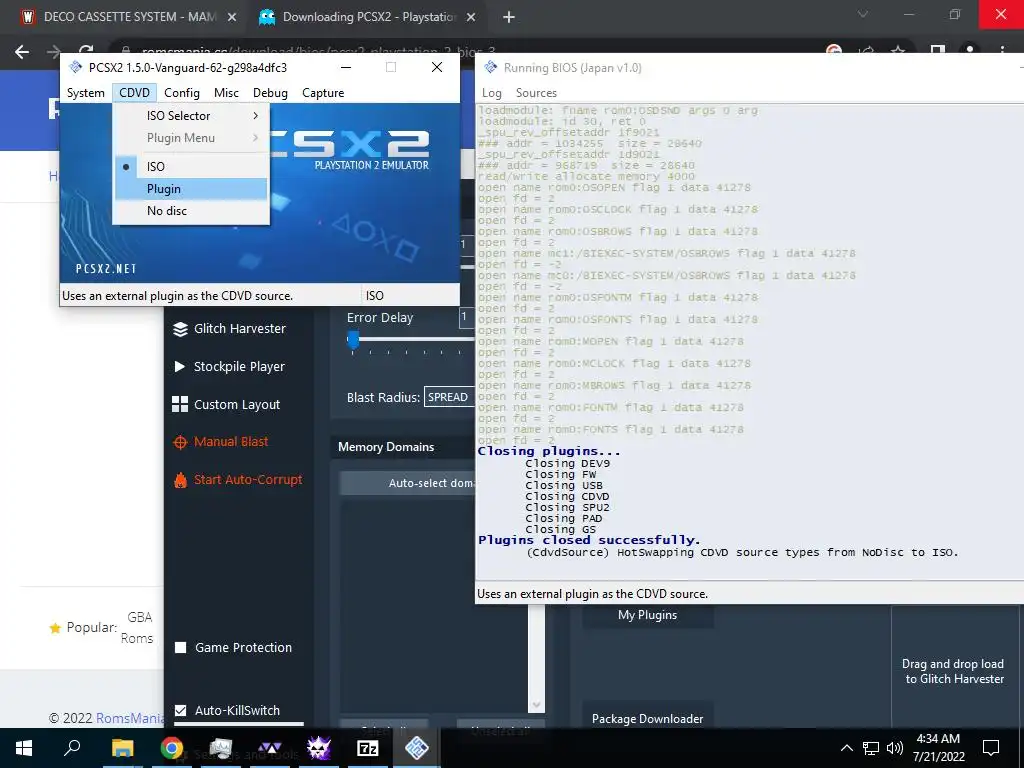Close the DECO CASSETTE SYSTEM tab
1024x768 pixels.
232,18
